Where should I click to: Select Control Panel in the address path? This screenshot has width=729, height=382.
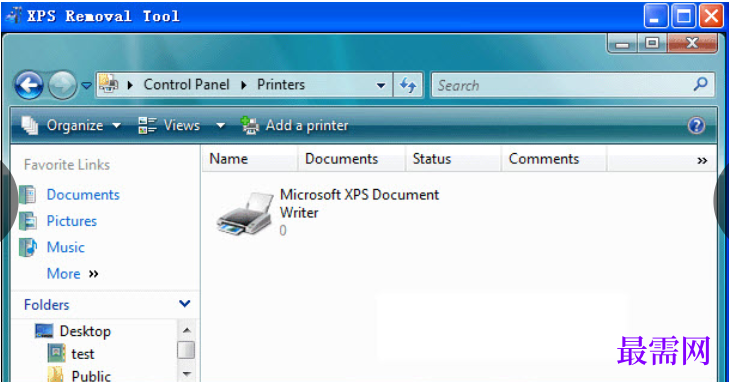click(x=186, y=85)
